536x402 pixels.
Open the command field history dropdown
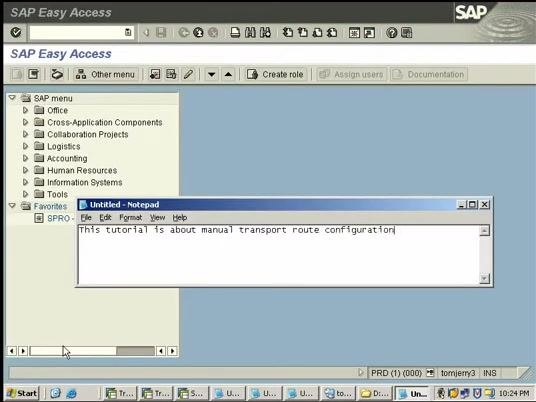coord(128,33)
